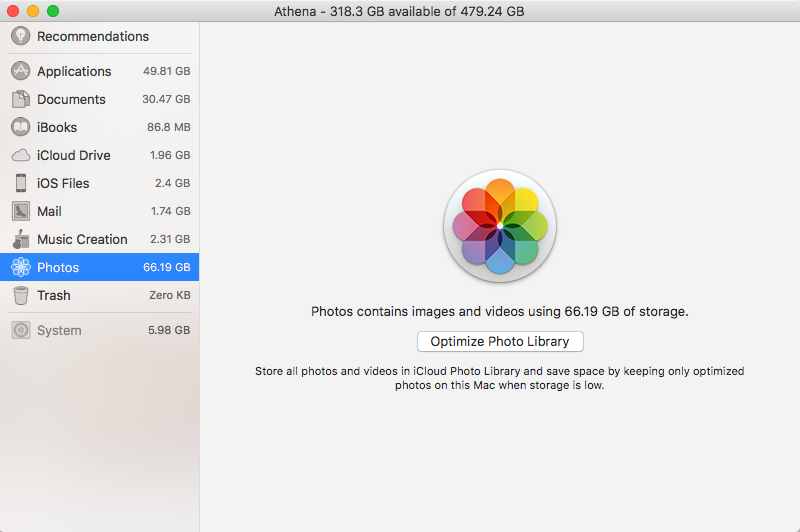The height and width of the screenshot is (532, 800).
Task: Click the Applications sidebar icon
Action: tap(20, 71)
